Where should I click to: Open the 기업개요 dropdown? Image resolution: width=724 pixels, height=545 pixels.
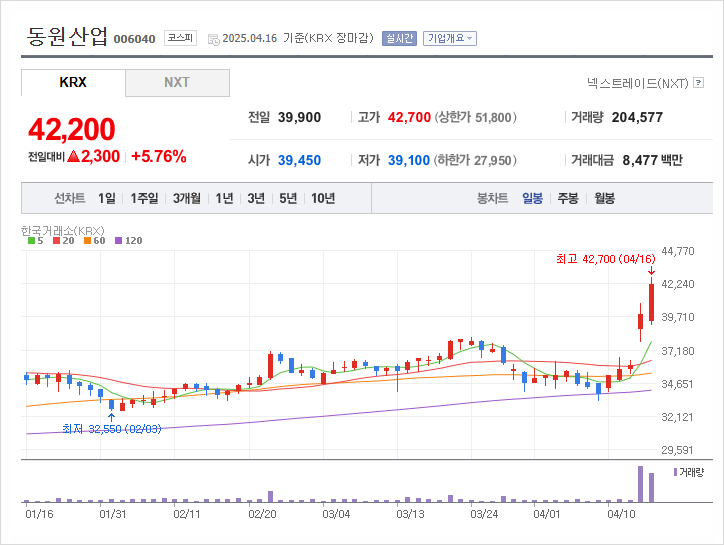click(x=450, y=38)
